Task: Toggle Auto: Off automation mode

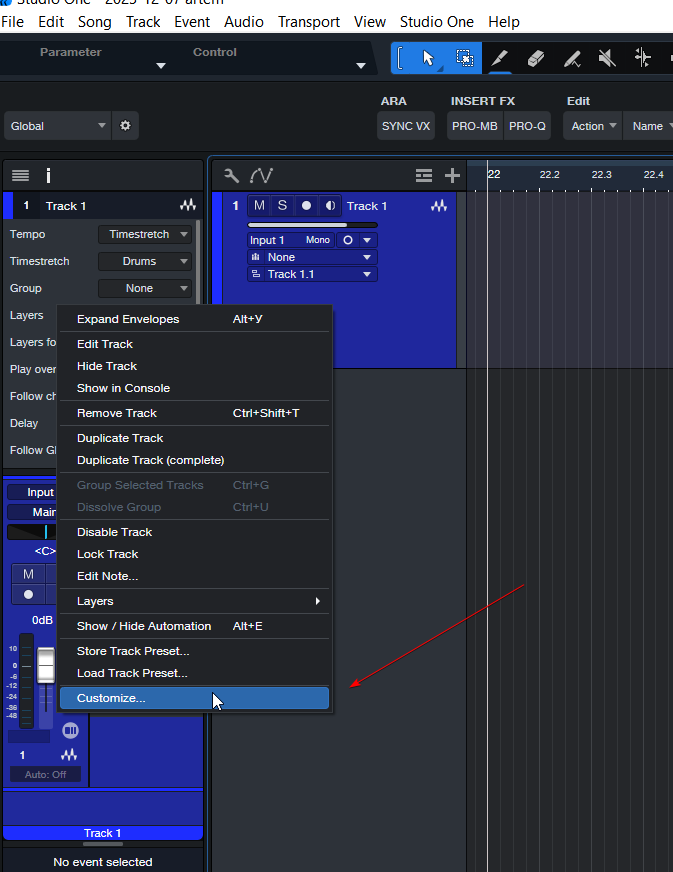Action: (x=45, y=774)
